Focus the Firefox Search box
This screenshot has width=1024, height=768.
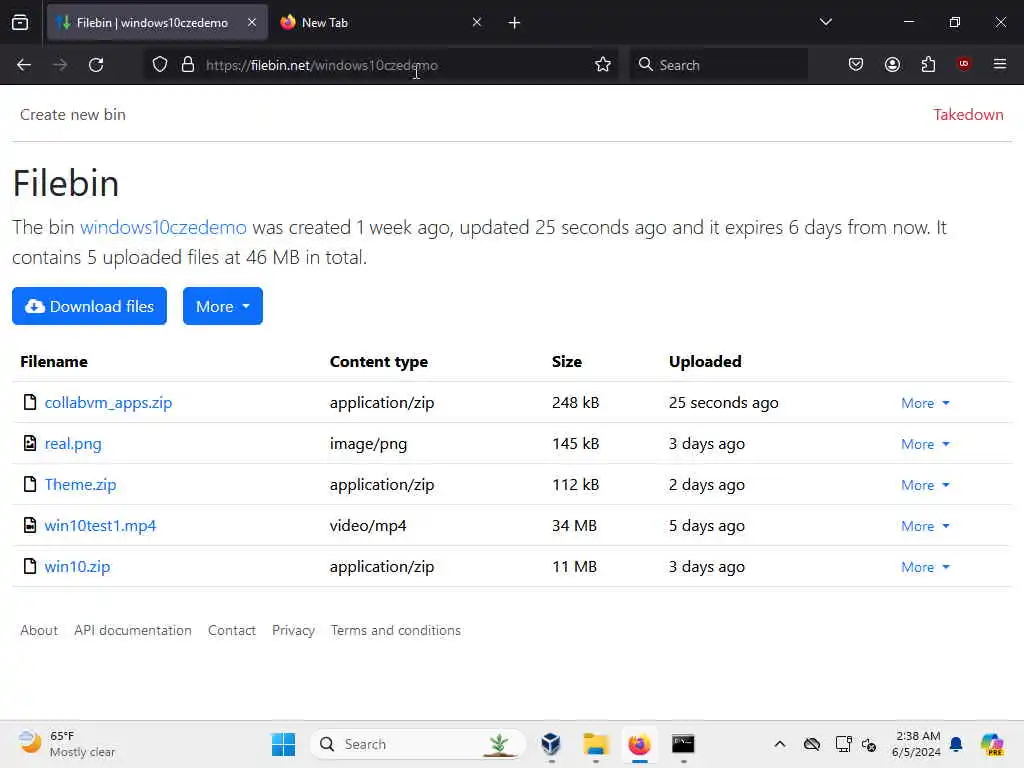click(718, 65)
